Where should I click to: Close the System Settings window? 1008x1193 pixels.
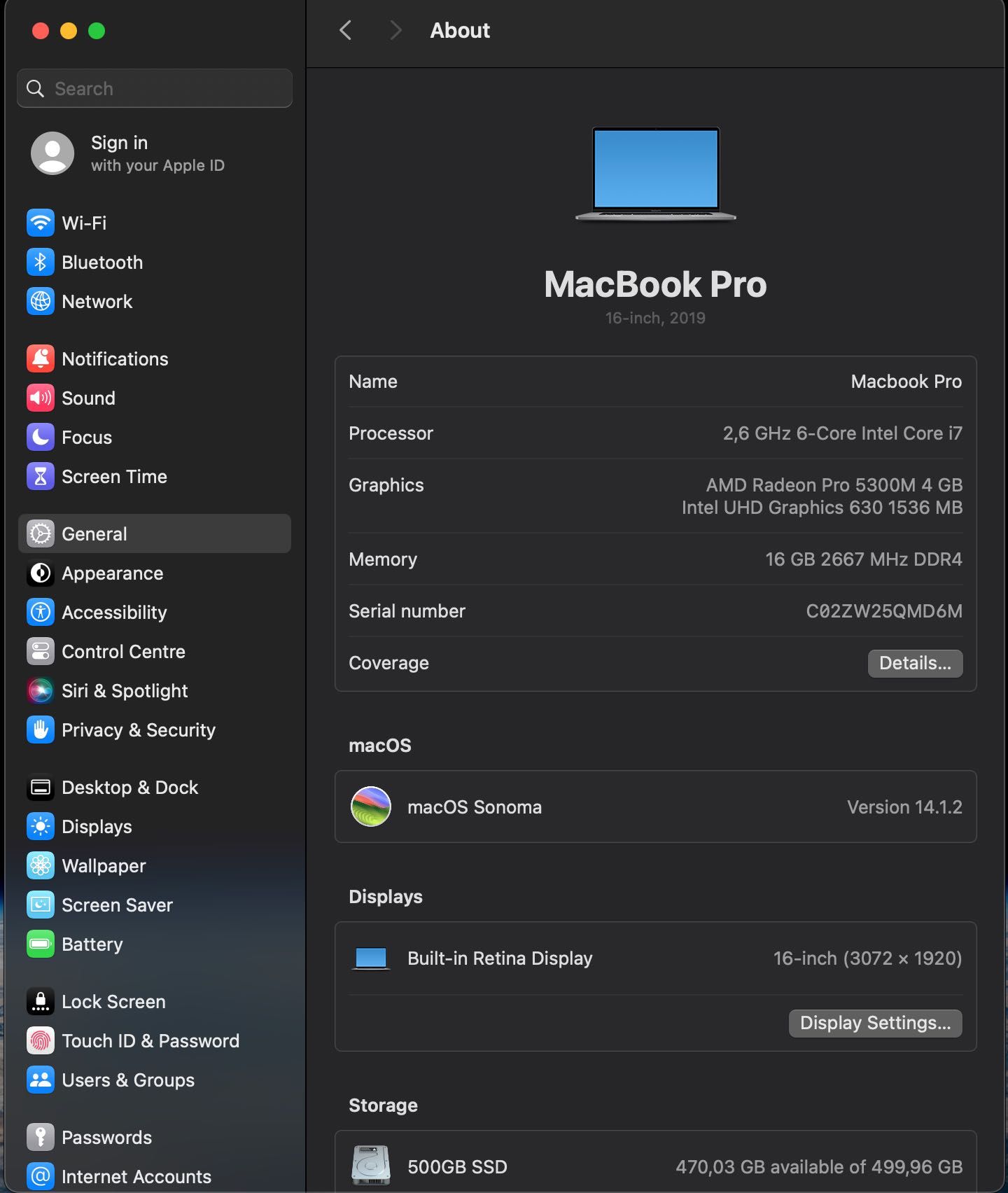[x=41, y=31]
